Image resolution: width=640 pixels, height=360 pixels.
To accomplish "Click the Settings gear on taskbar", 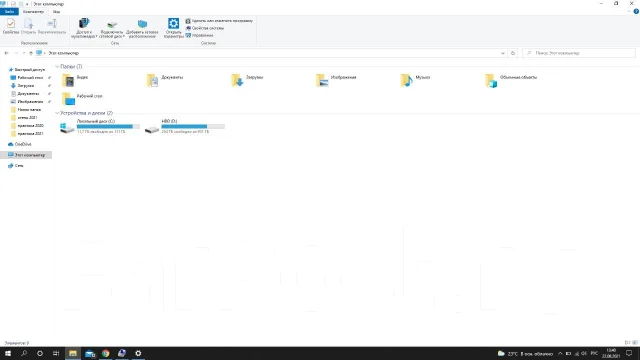I will click(138, 353).
